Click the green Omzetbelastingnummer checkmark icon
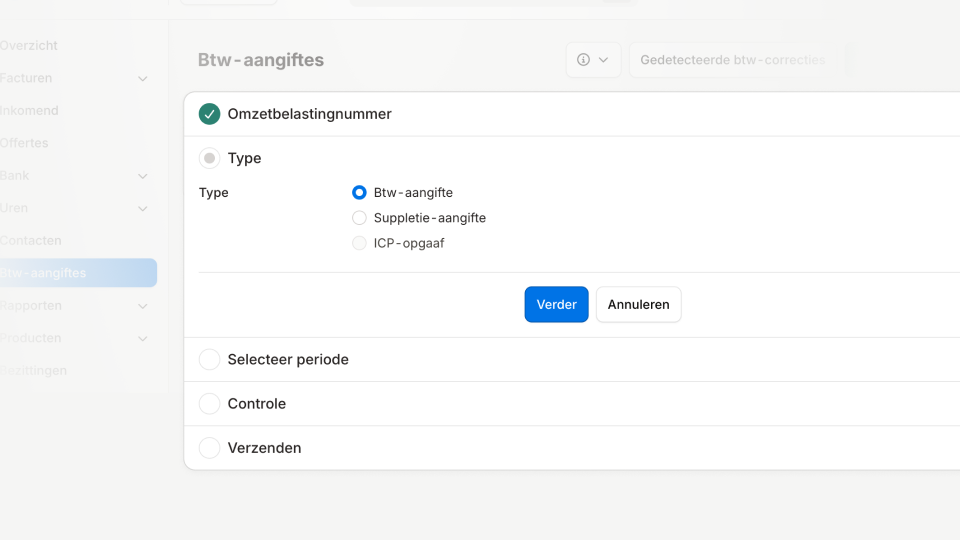The height and width of the screenshot is (540, 960). tap(209, 114)
